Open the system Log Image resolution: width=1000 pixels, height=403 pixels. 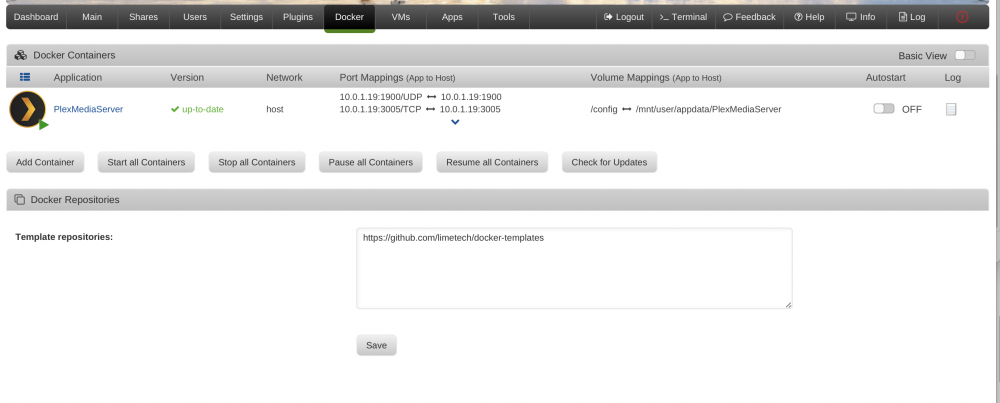tap(912, 17)
